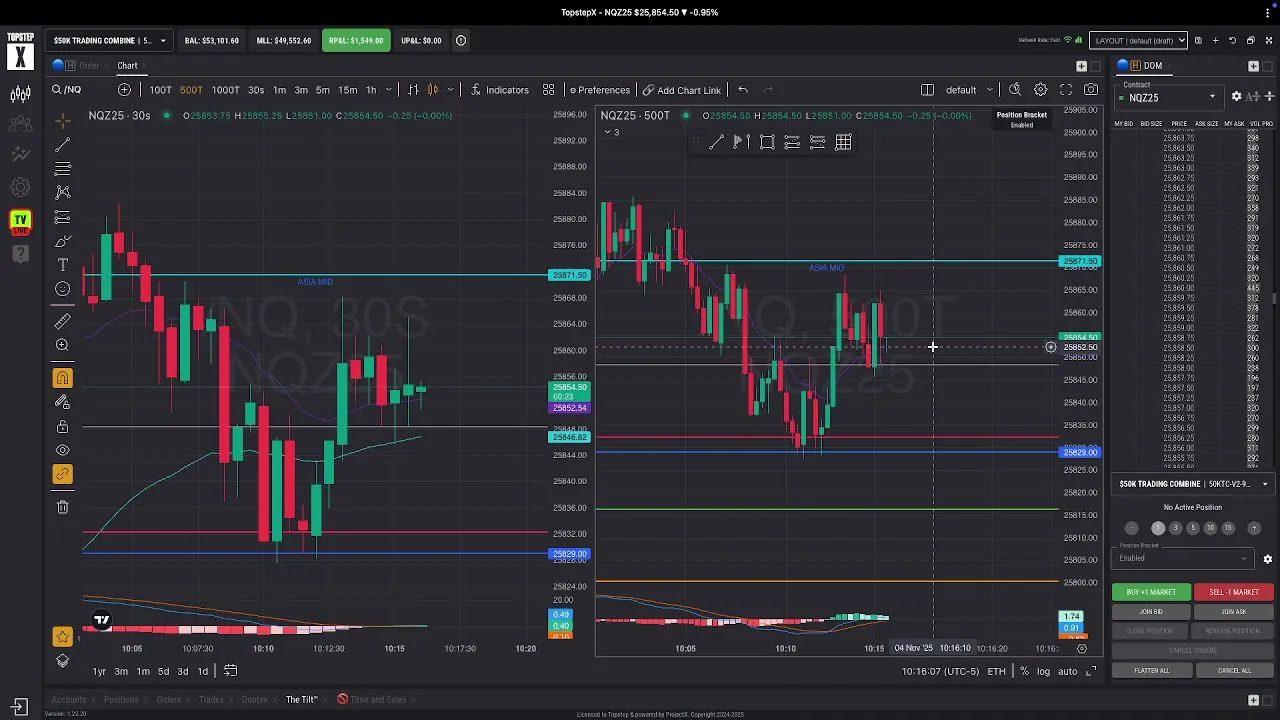Switch to the Chart tab

127,66
